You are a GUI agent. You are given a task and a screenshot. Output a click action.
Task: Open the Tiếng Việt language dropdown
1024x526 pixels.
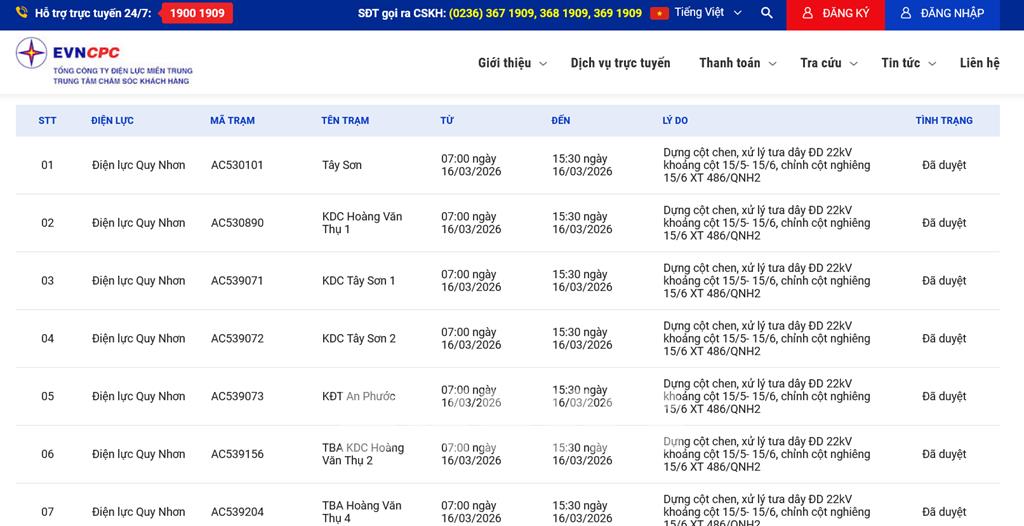click(x=708, y=13)
